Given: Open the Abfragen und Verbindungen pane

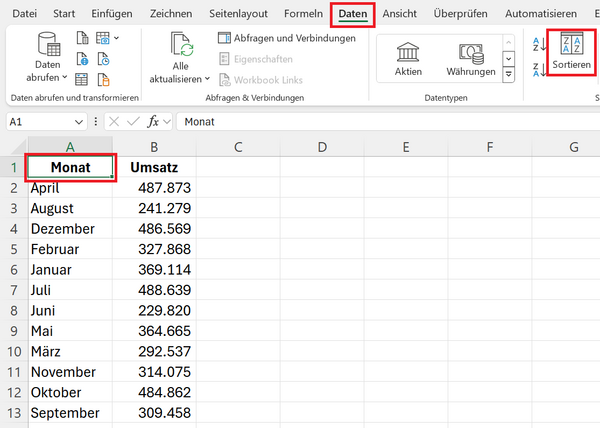Looking at the screenshot, I should click(x=286, y=38).
